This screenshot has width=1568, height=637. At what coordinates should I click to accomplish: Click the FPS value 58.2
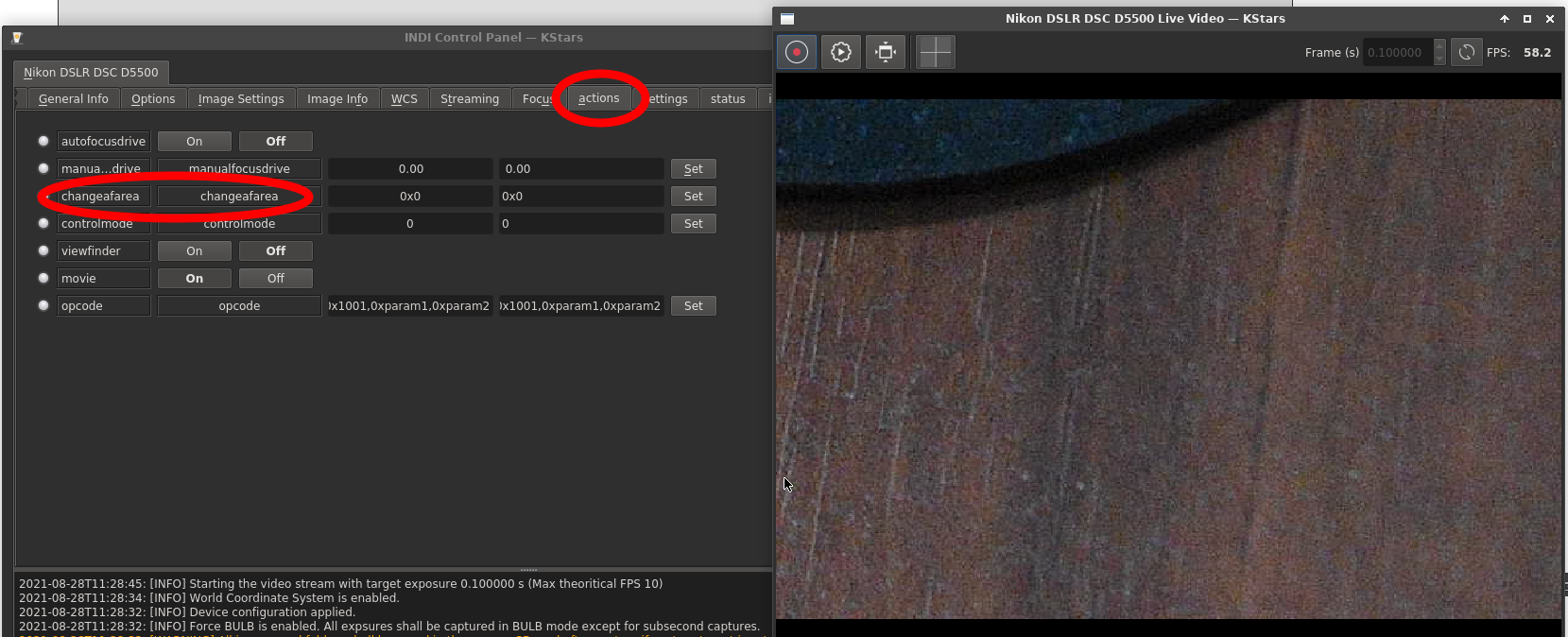1537,53
